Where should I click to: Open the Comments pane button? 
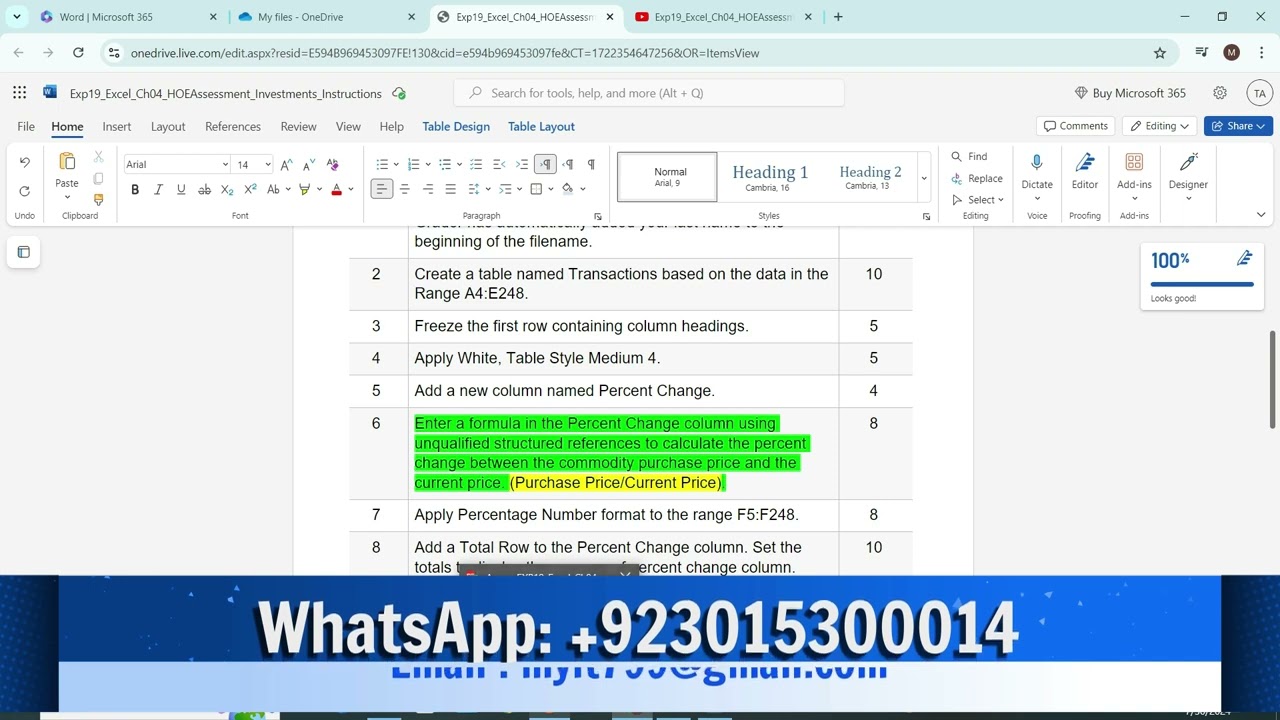[x=1076, y=126]
